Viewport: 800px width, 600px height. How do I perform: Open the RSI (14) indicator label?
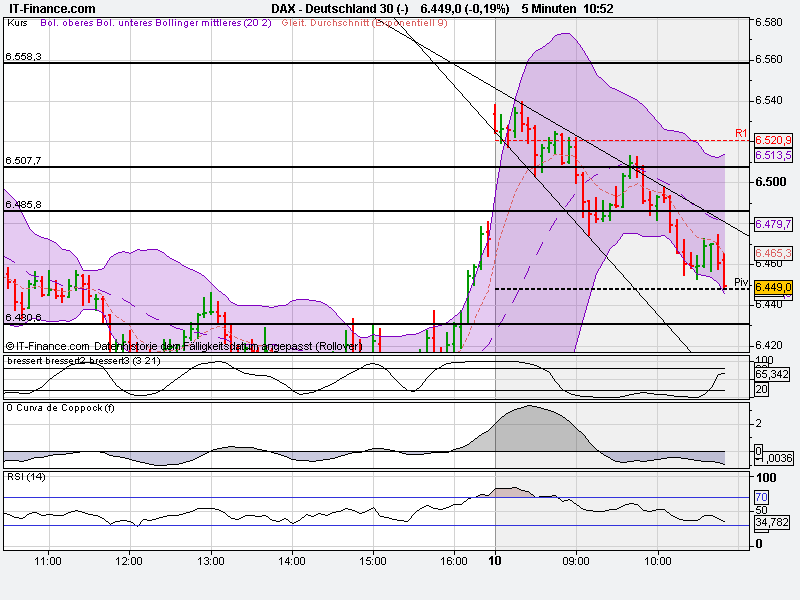click(25, 478)
